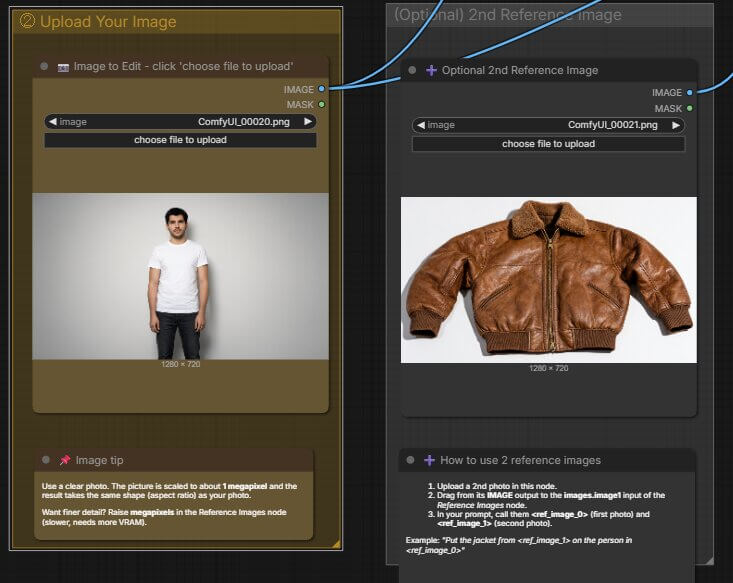Select next image with right arrow beside ComfyUI_00020.png
This screenshot has width=733, height=583.
pyautogui.click(x=308, y=122)
